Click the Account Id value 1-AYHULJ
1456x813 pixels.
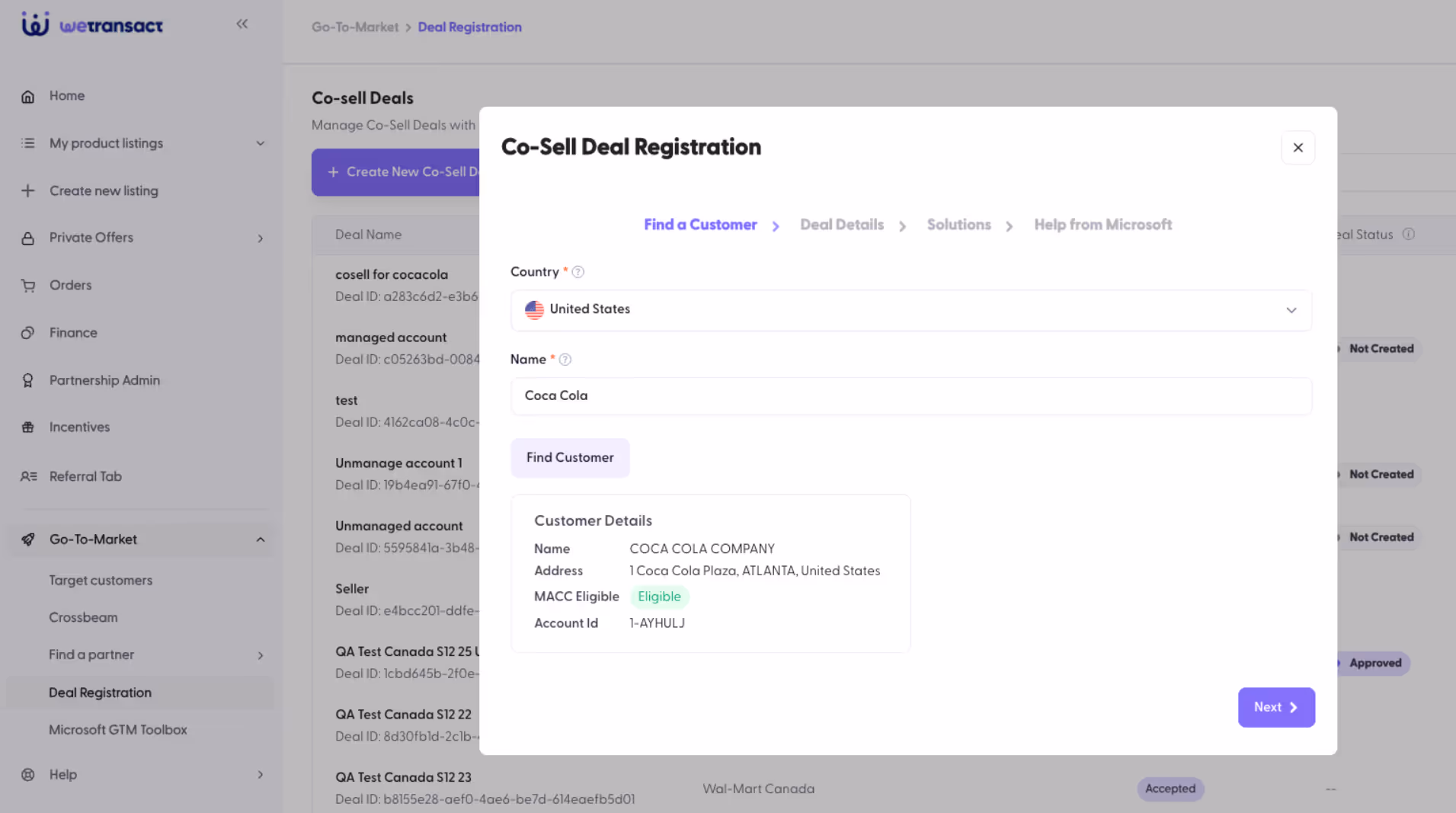pyautogui.click(x=657, y=623)
